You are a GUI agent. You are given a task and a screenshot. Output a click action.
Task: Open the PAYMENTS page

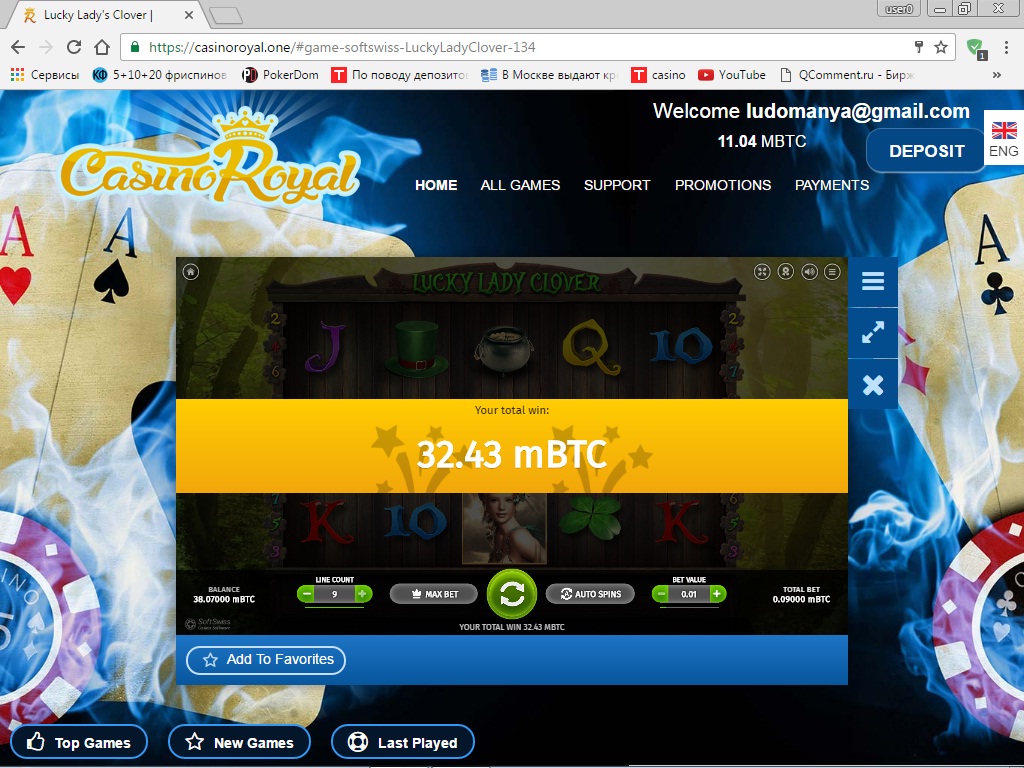tap(832, 185)
